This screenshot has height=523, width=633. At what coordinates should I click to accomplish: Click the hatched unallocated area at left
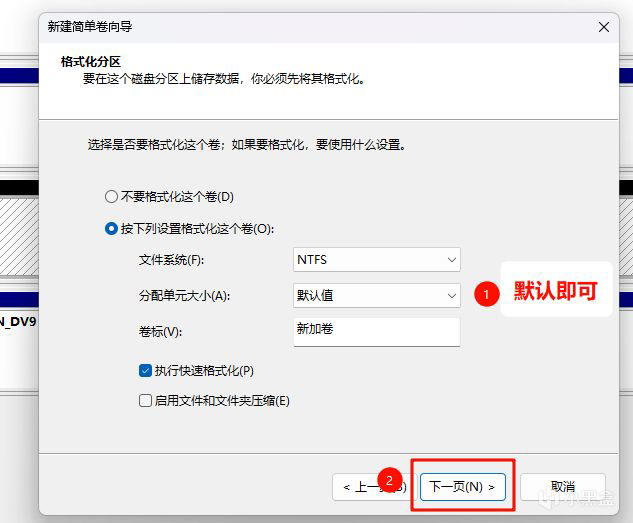tap(19, 236)
